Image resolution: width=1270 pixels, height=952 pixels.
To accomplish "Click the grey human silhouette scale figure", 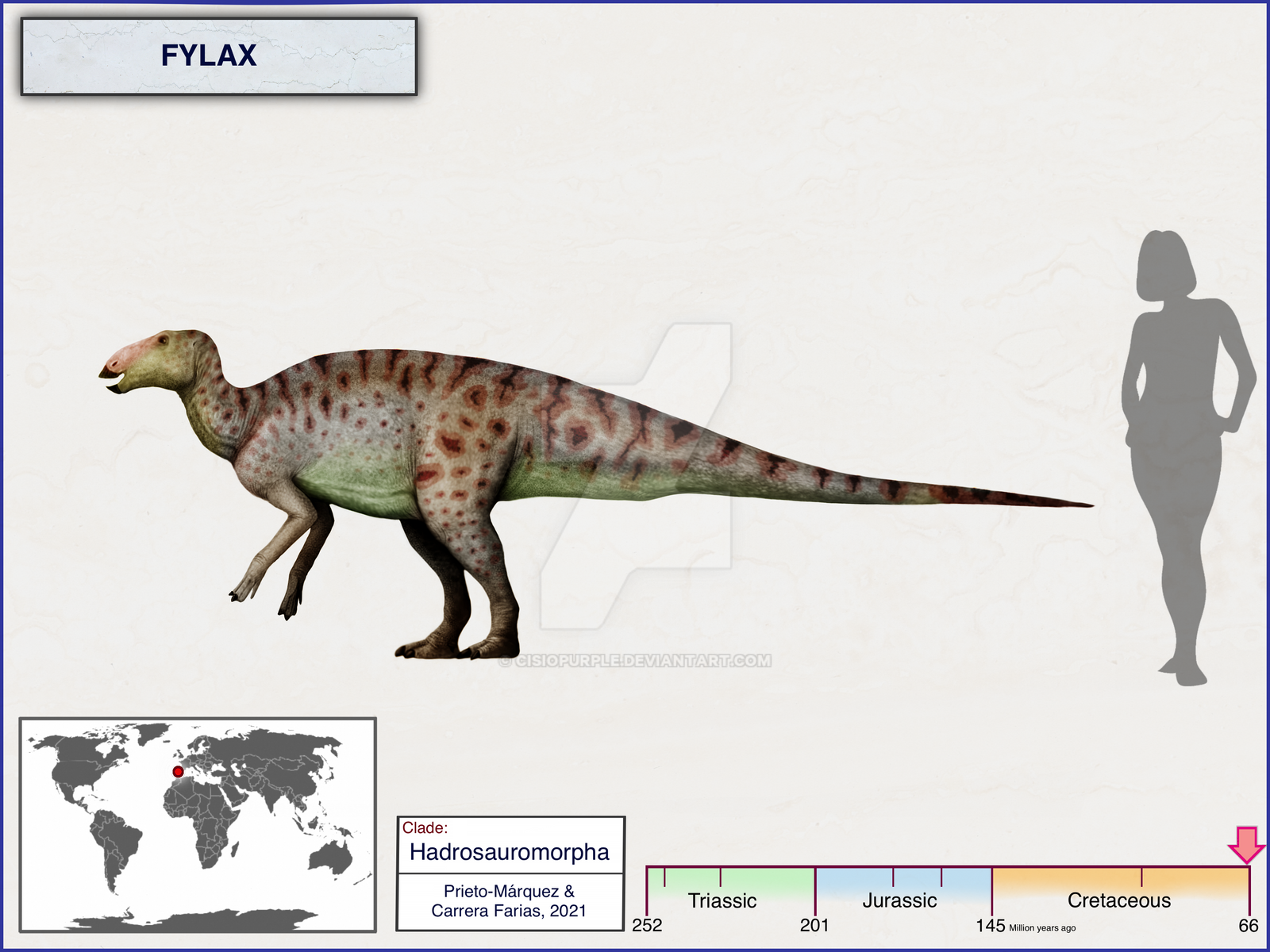I will pyautogui.click(x=1188, y=458).
